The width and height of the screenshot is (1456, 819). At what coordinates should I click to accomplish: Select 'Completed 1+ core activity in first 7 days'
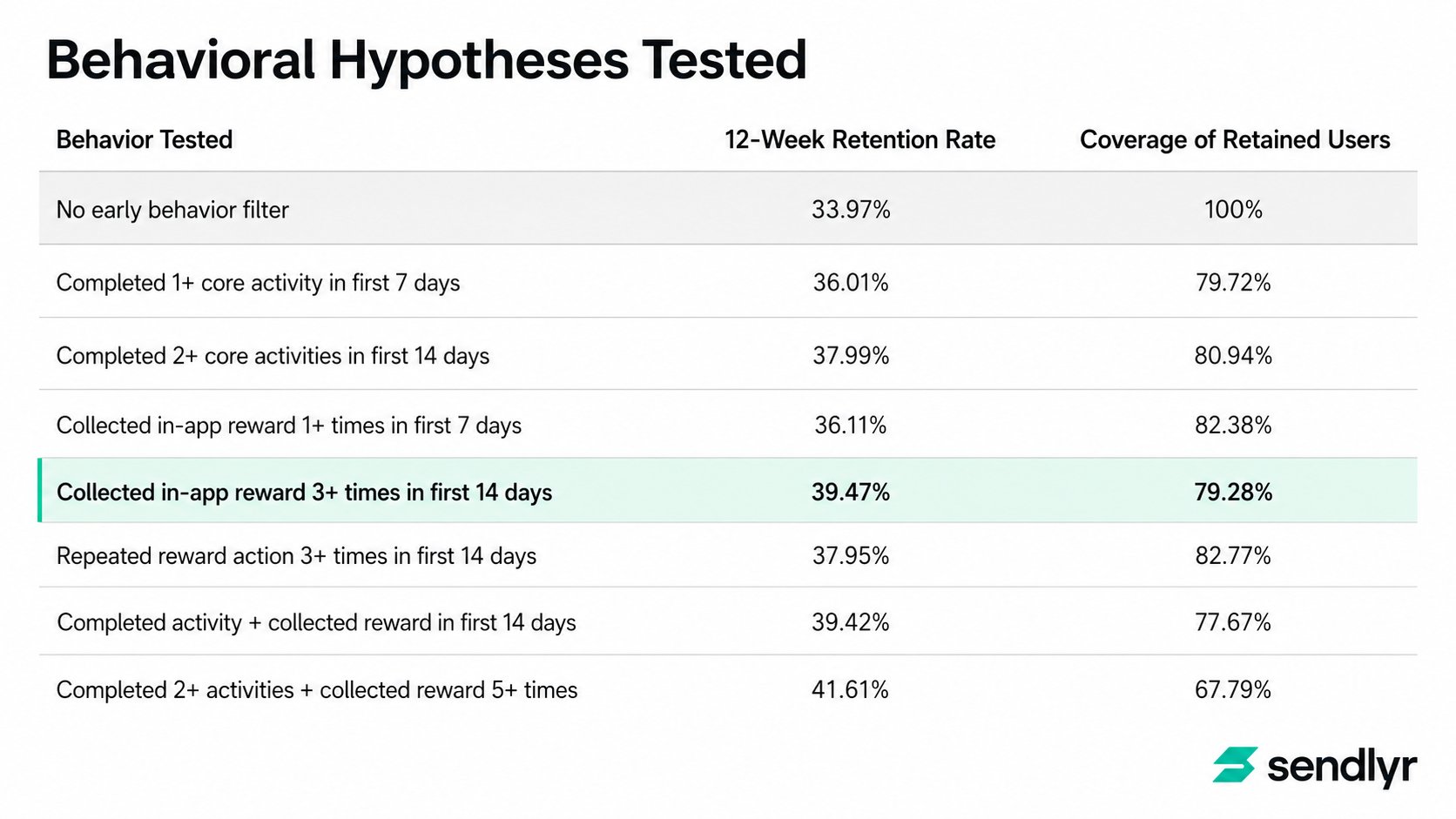click(258, 283)
